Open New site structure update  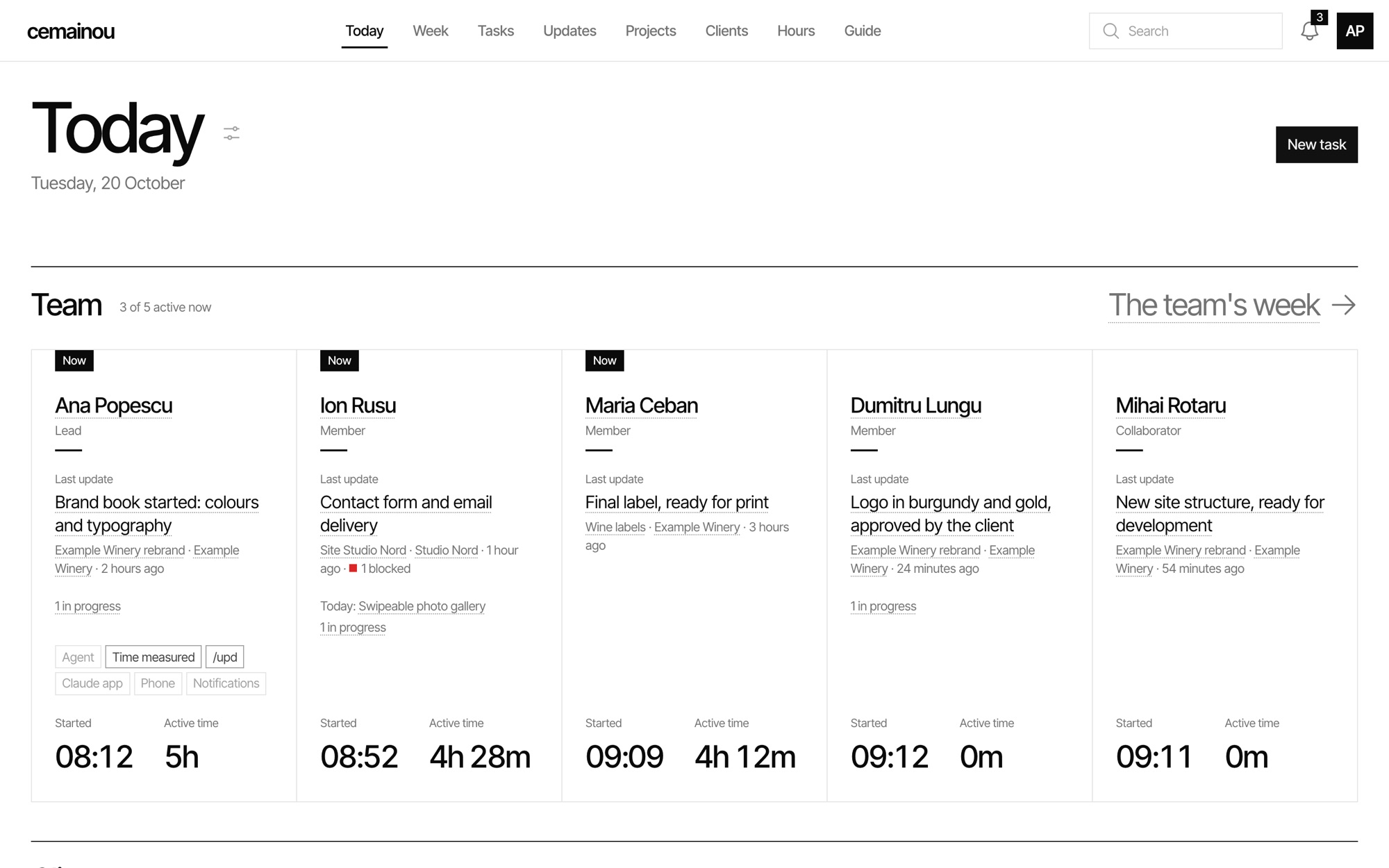tap(1220, 514)
